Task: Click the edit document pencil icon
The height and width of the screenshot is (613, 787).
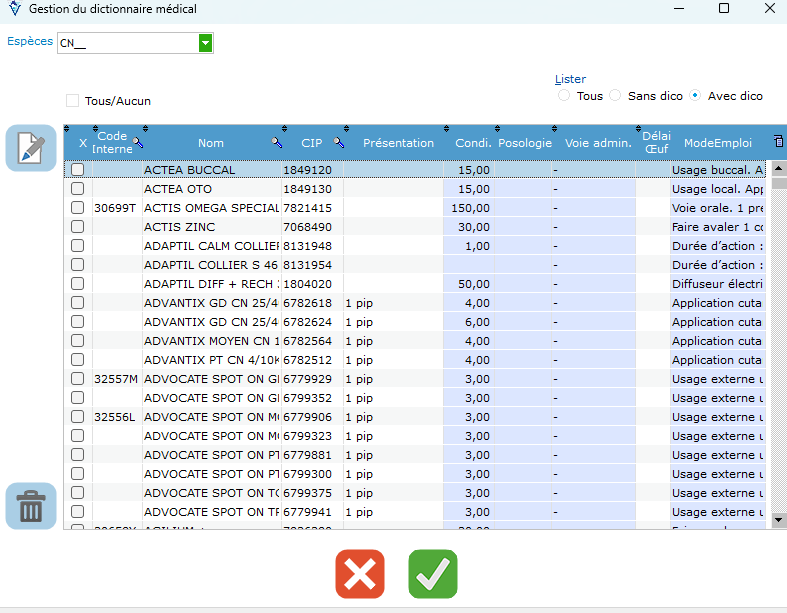Action: (x=31, y=148)
